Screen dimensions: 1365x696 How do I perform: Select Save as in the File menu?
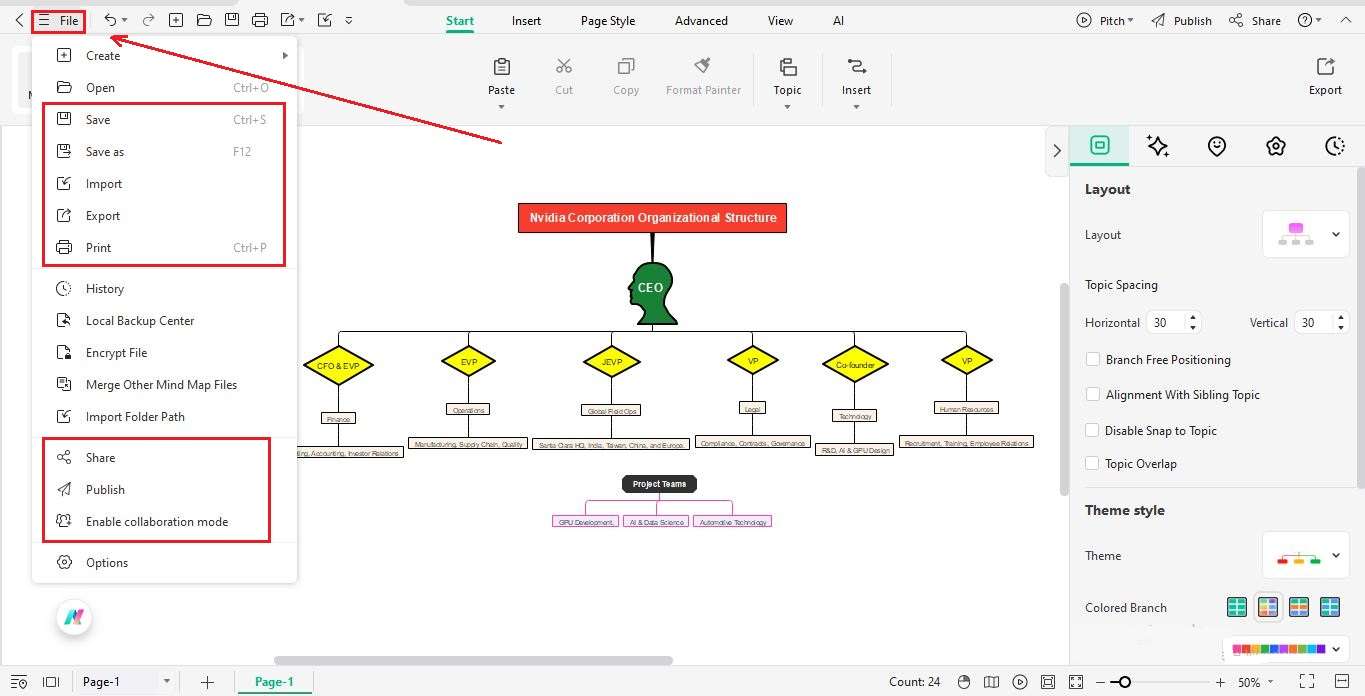(x=164, y=152)
